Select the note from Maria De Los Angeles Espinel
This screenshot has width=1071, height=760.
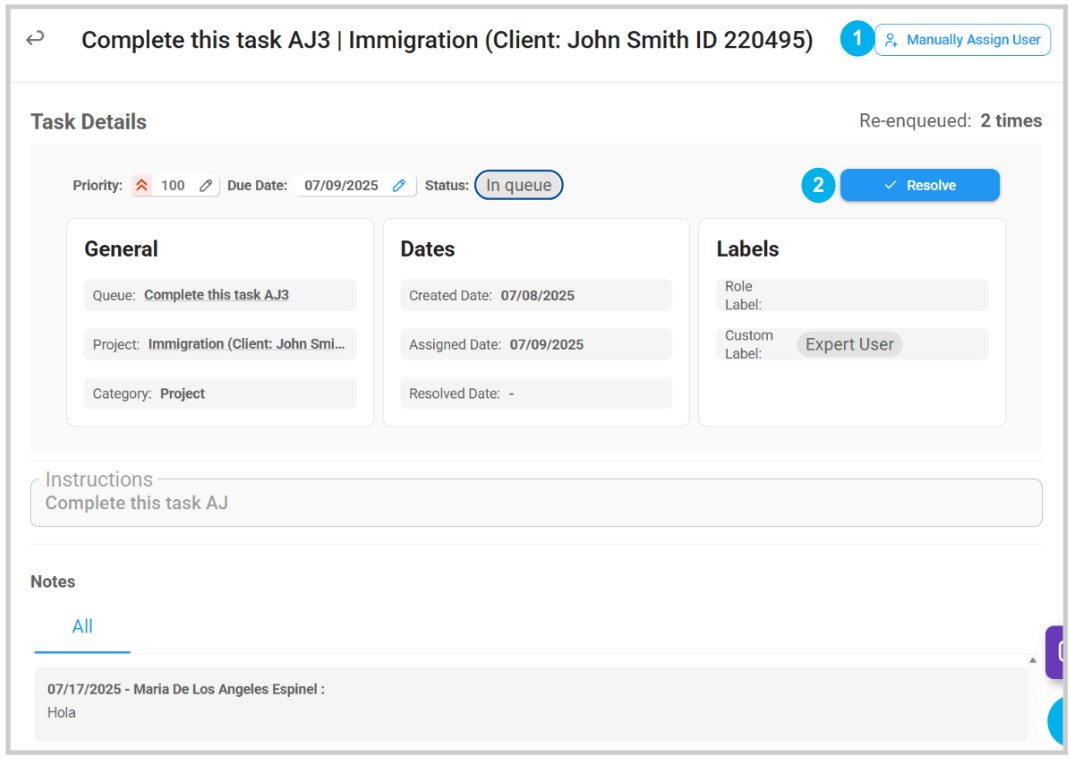click(530, 701)
